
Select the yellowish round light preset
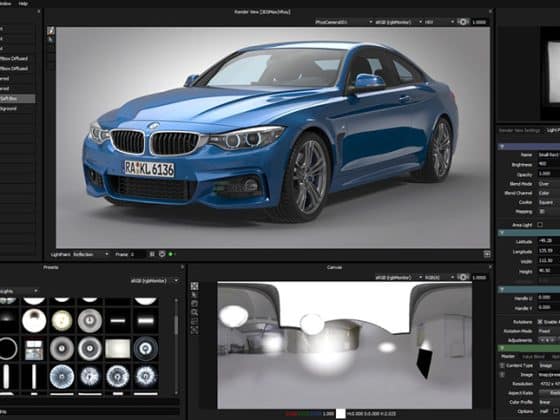pyautogui.click(x=62, y=320)
